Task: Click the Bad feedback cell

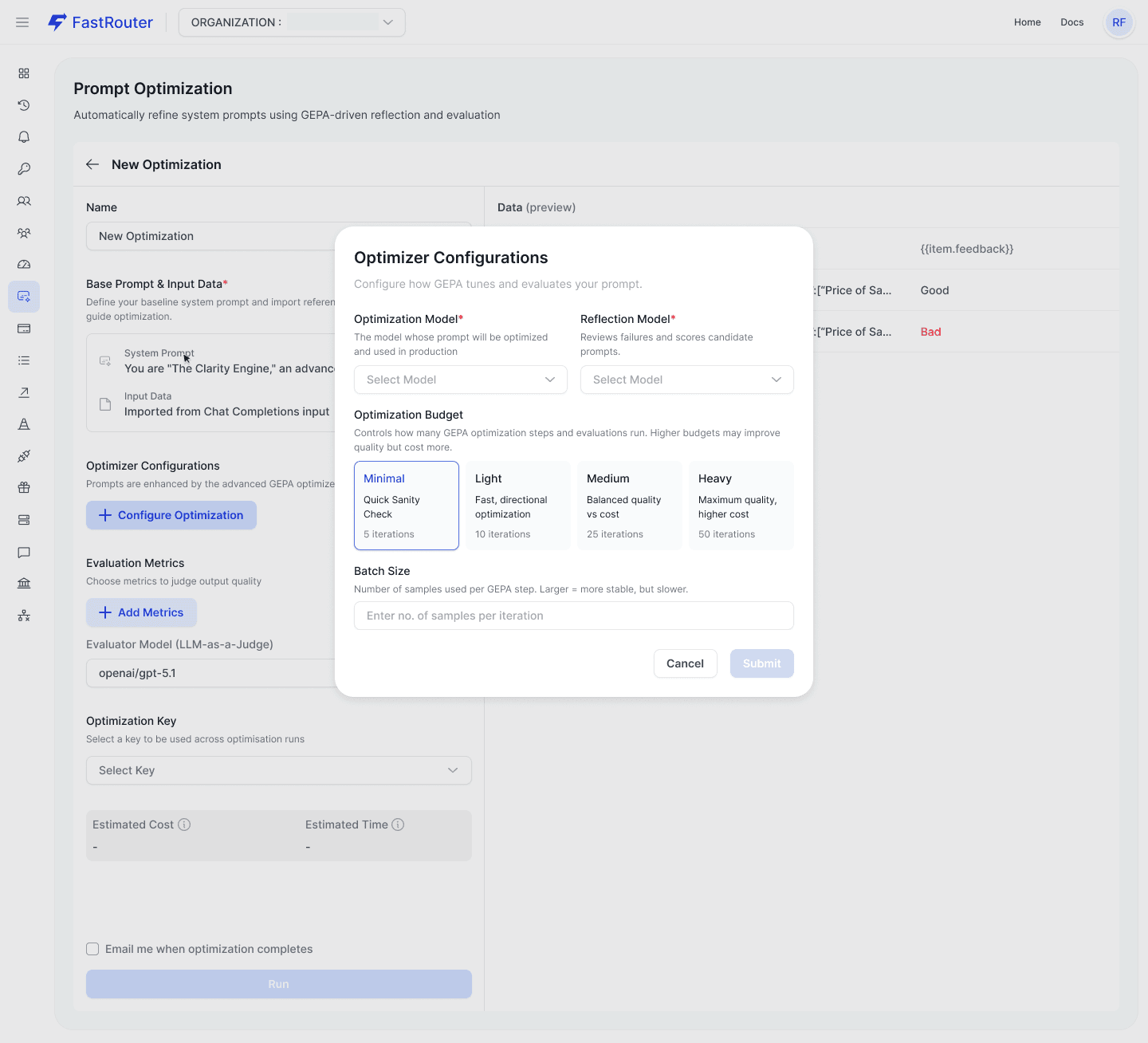Action: tap(931, 332)
